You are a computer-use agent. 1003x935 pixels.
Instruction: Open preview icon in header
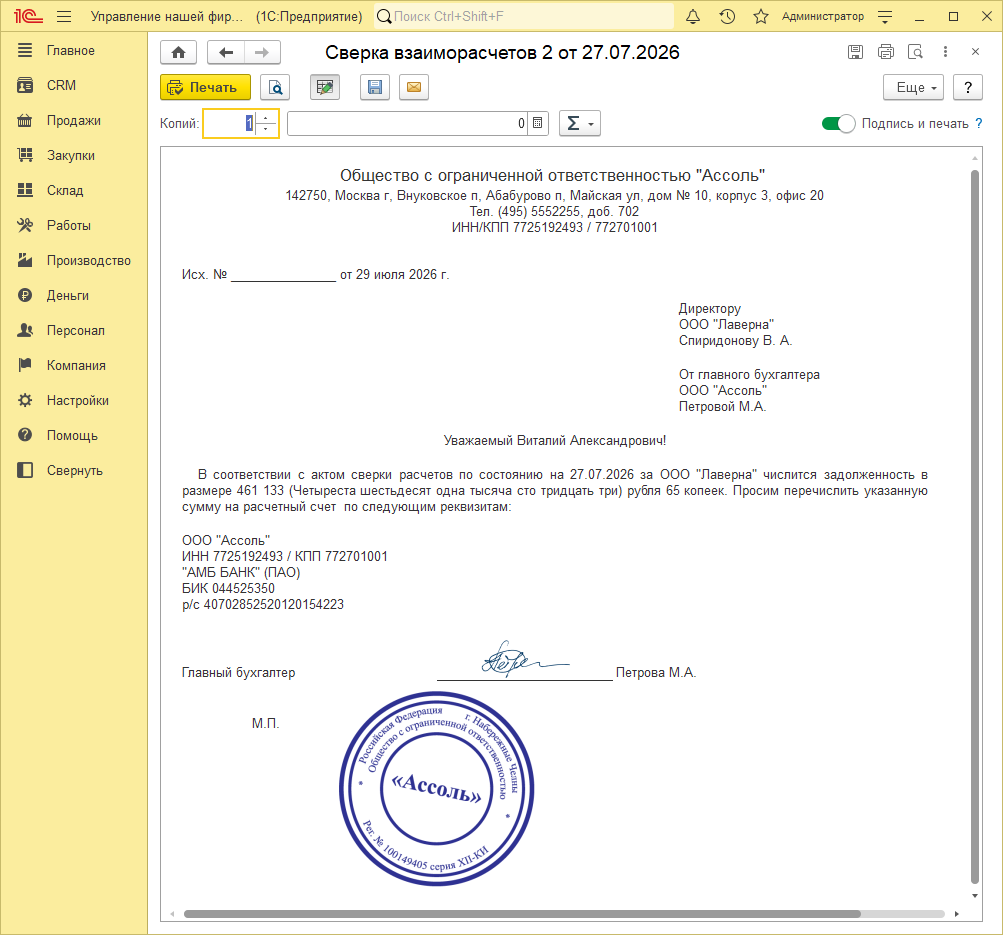(x=915, y=52)
